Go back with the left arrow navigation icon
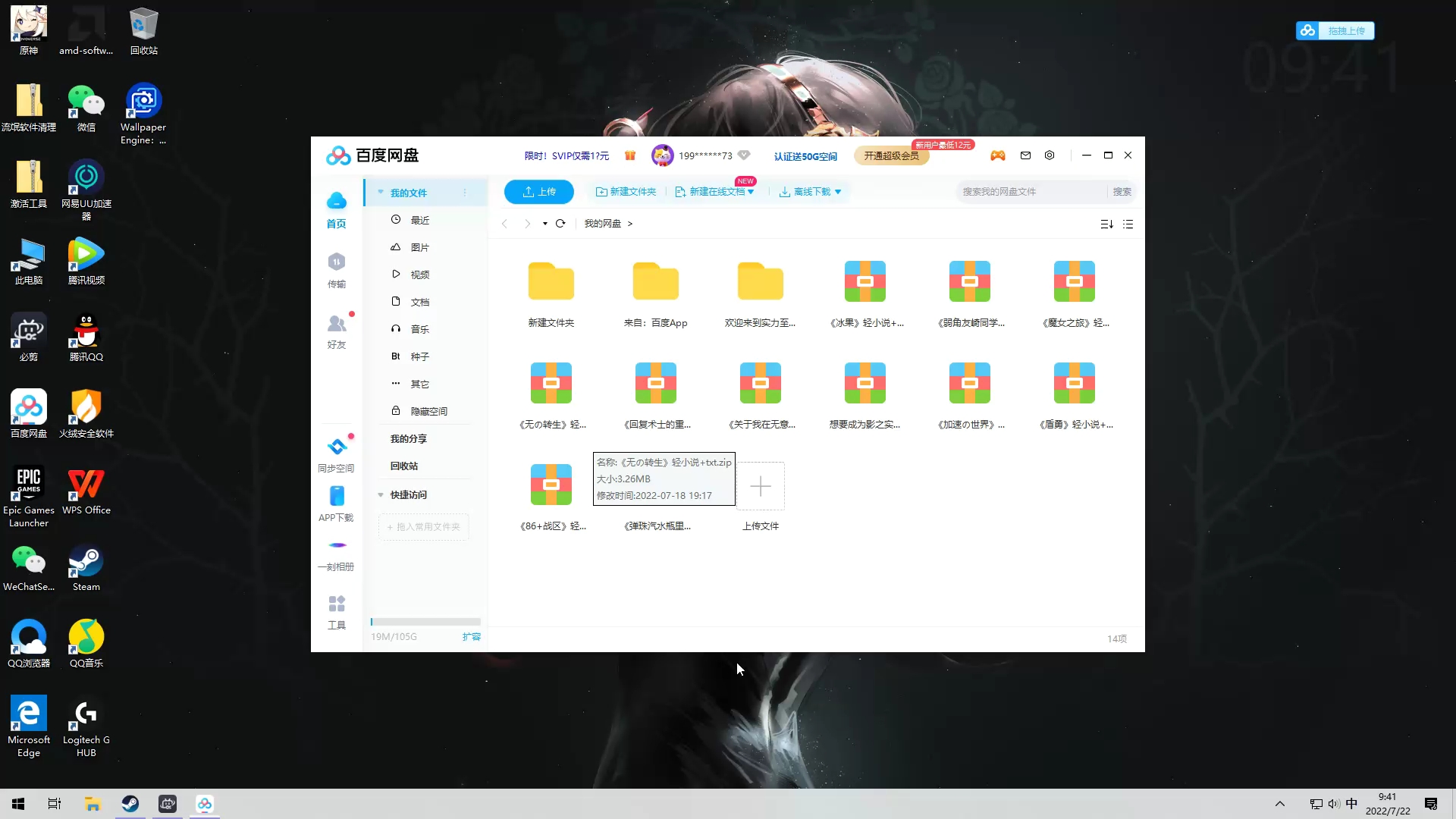The height and width of the screenshot is (819, 1456). click(504, 224)
